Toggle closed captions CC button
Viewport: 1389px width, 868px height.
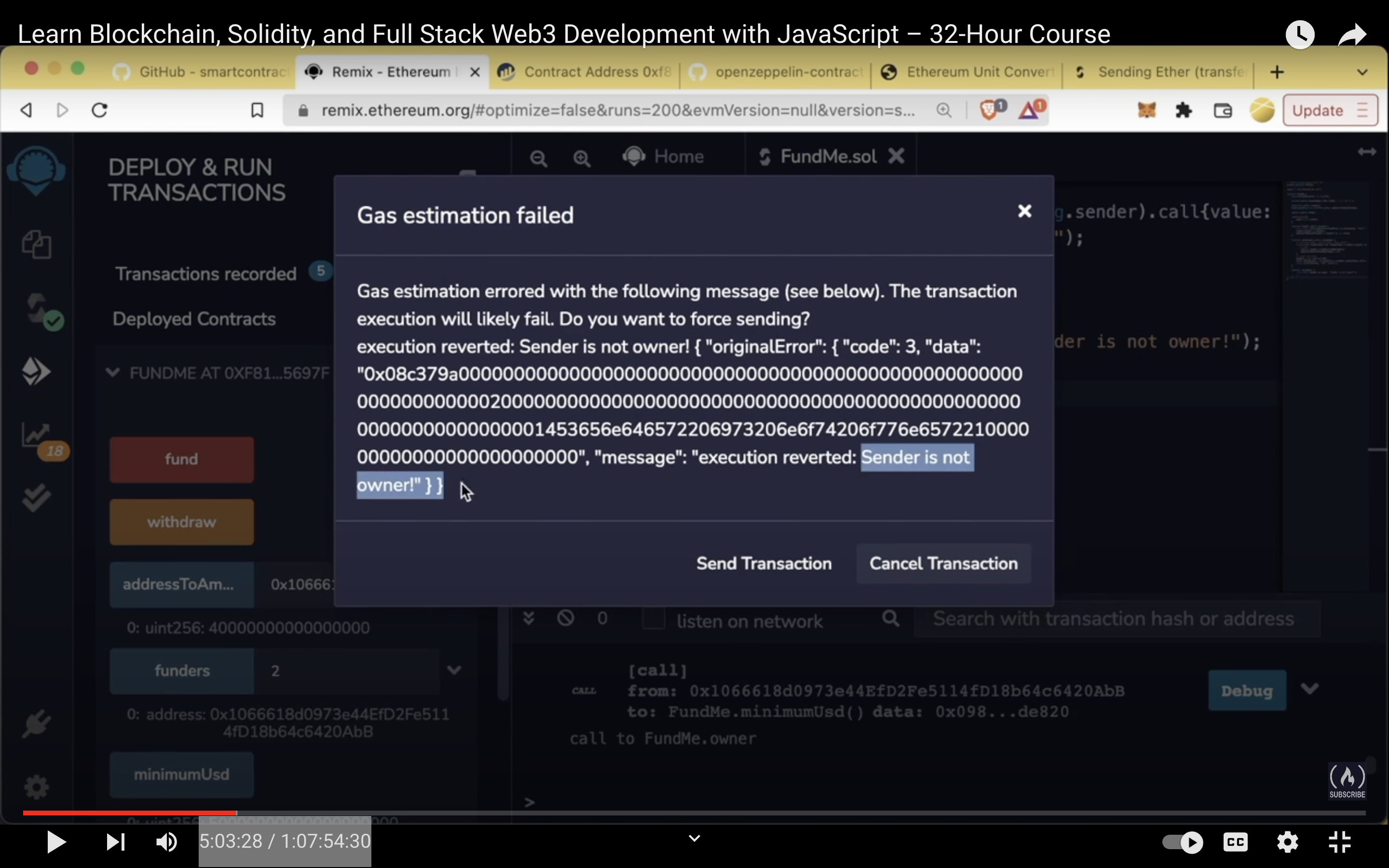[1235, 842]
